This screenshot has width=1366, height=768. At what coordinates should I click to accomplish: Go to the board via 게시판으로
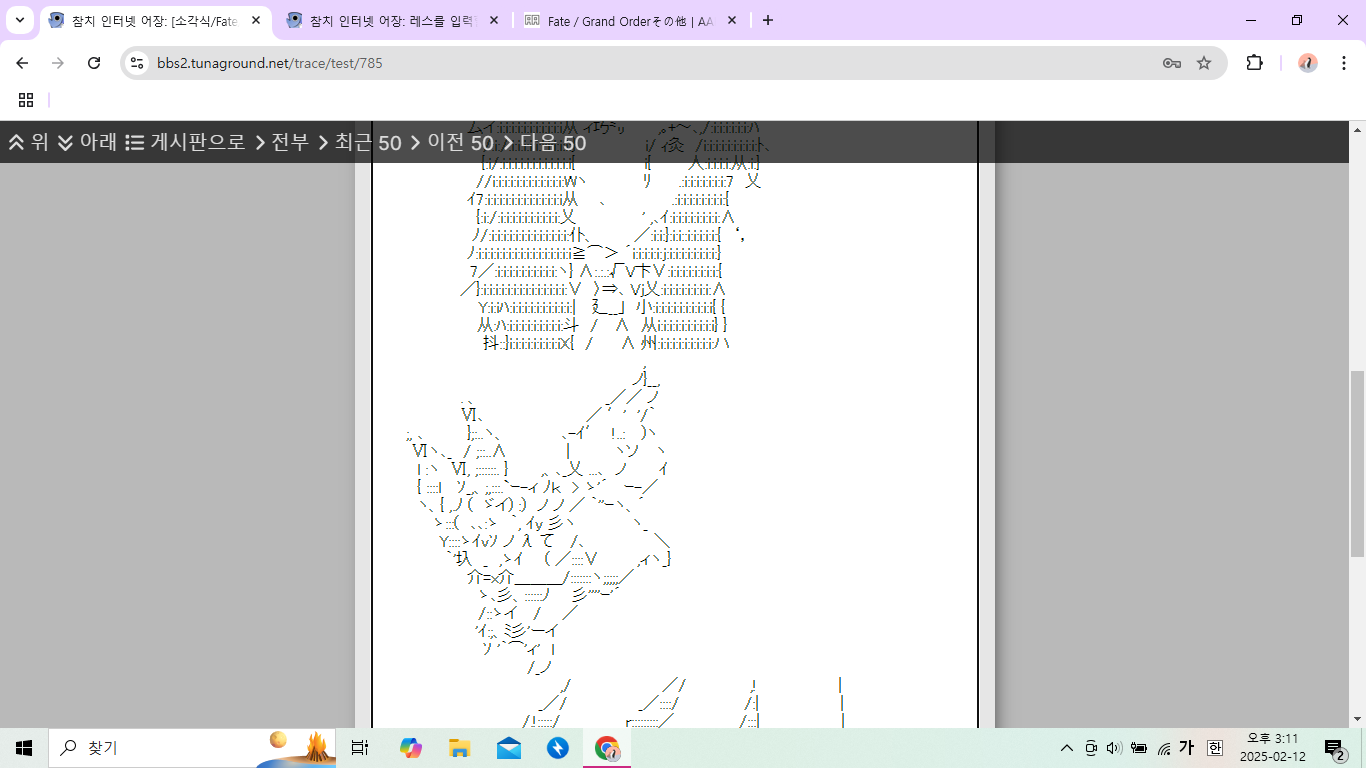pyautogui.click(x=186, y=142)
